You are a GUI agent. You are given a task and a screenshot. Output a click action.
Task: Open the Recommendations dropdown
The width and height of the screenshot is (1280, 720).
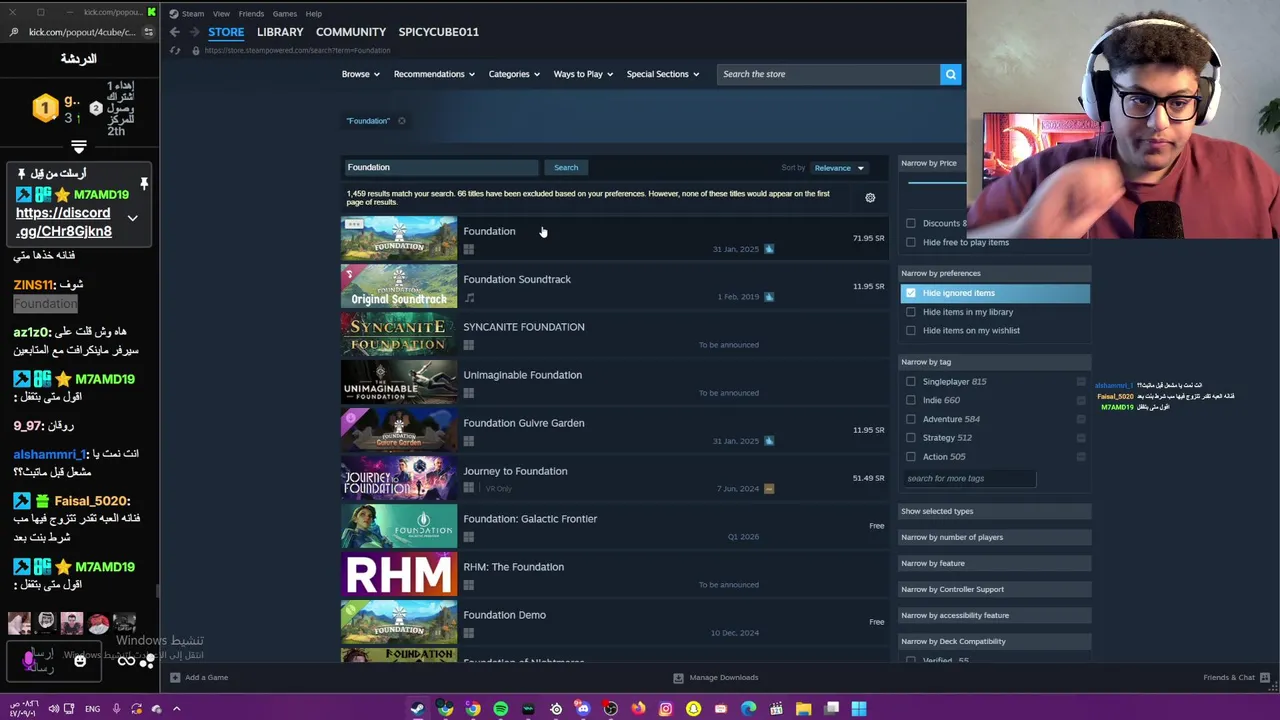click(x=434, y=74)
